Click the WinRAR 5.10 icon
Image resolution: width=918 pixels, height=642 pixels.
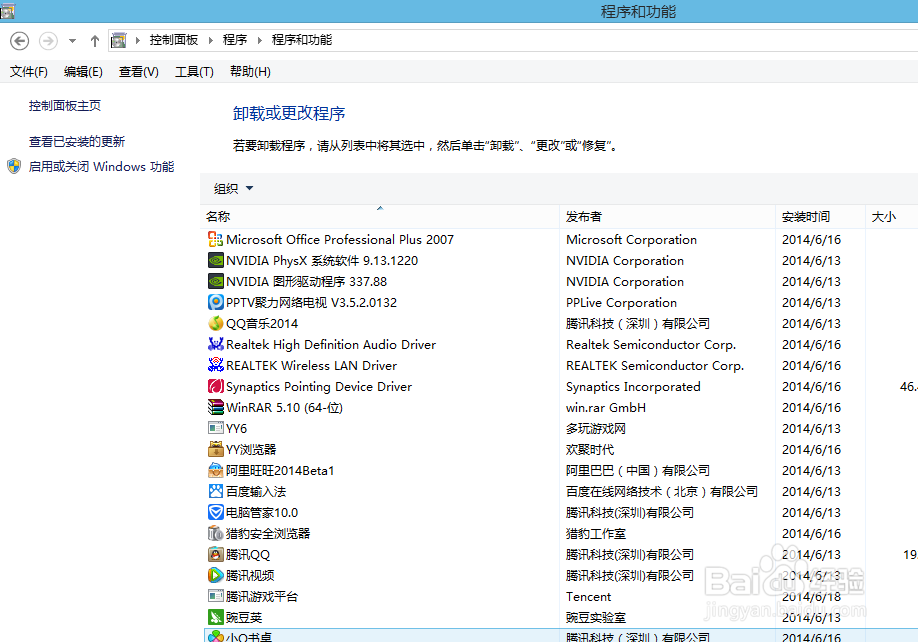click(x=215, y=407)
